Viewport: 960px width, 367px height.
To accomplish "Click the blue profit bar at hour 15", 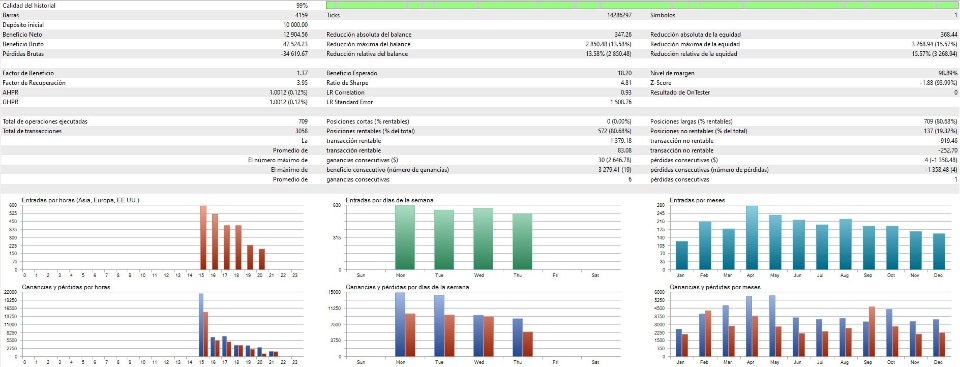I will coord(201,325).
